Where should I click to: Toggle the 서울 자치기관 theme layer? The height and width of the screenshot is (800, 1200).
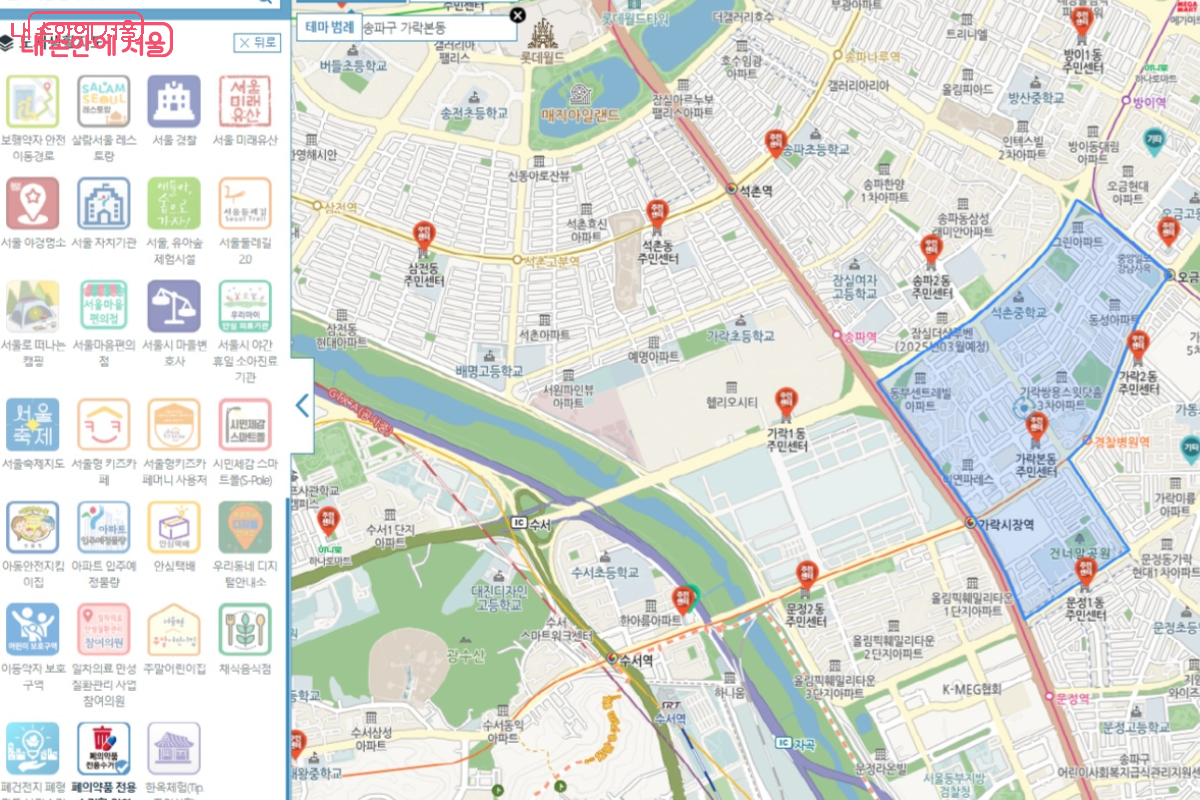tap(104, 204)
